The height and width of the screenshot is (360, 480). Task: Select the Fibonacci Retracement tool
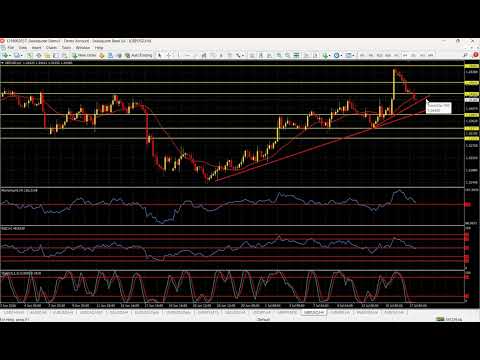[x=212, y=55]
